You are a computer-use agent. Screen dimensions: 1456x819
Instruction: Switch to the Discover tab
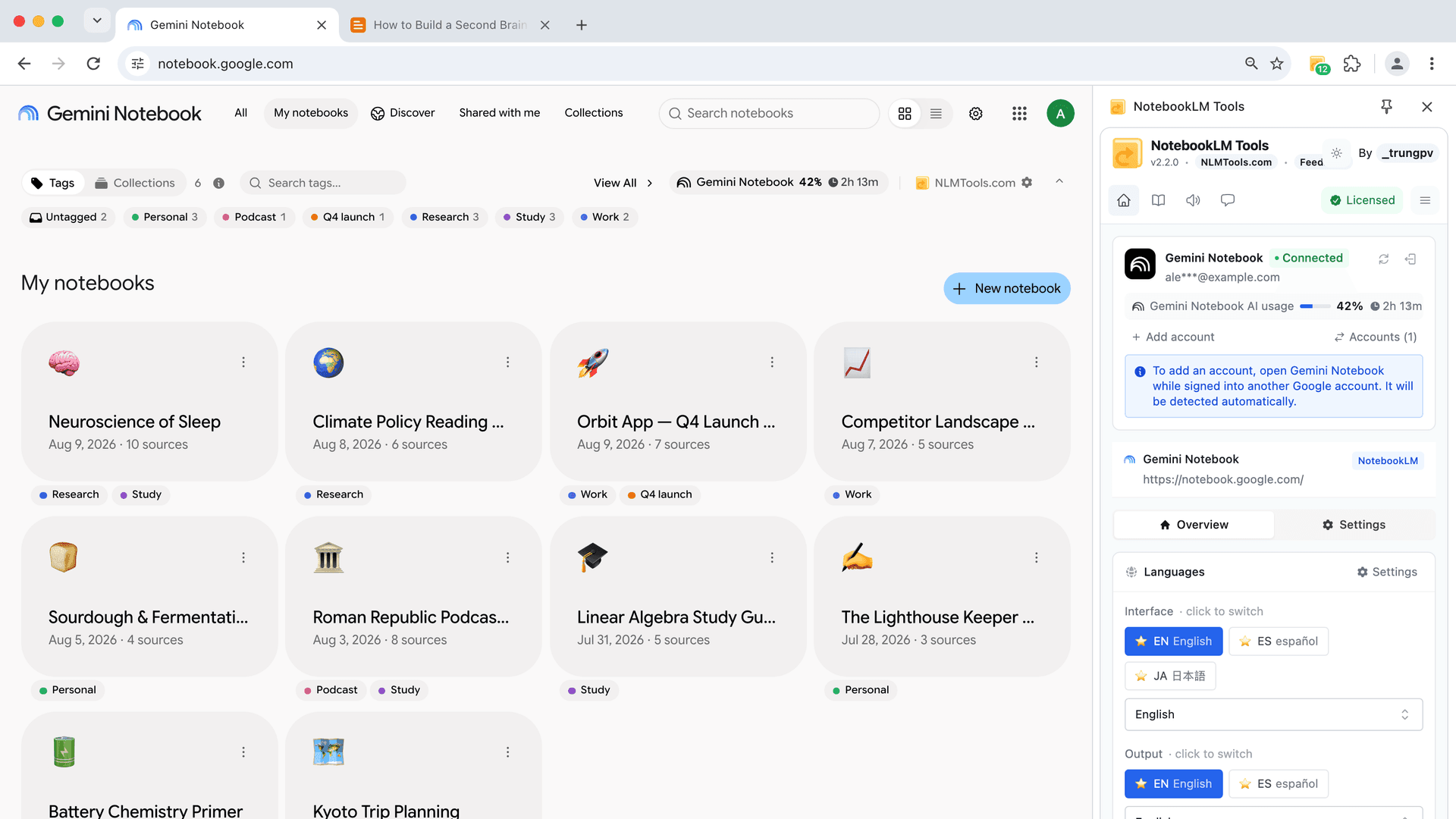(x=403, y=113)
